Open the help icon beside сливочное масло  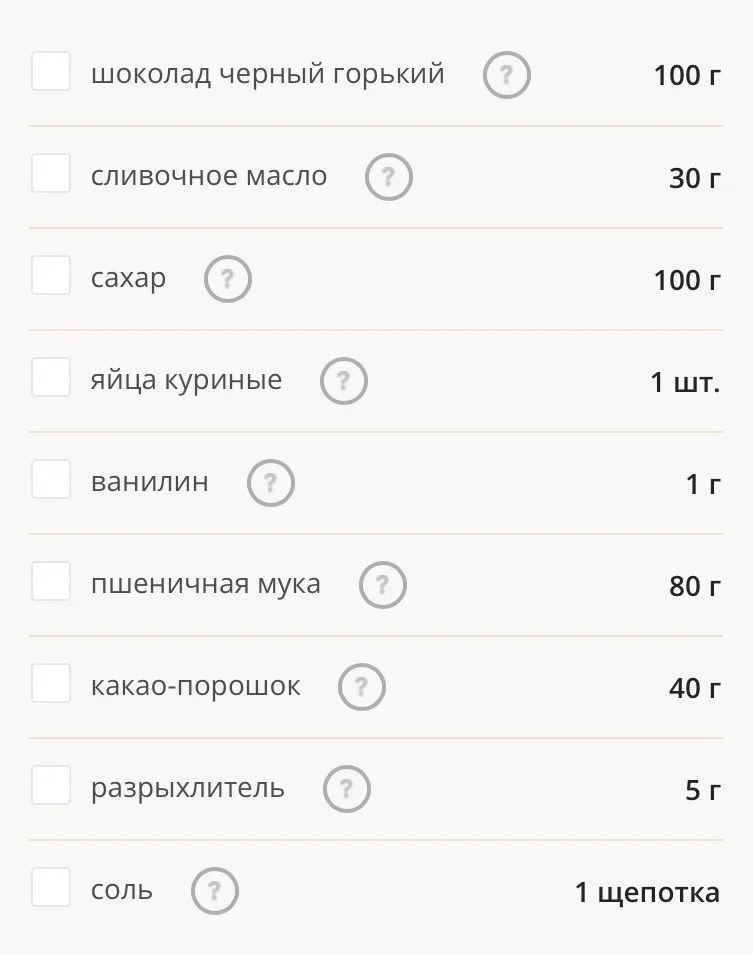click(x=389, y=177)
